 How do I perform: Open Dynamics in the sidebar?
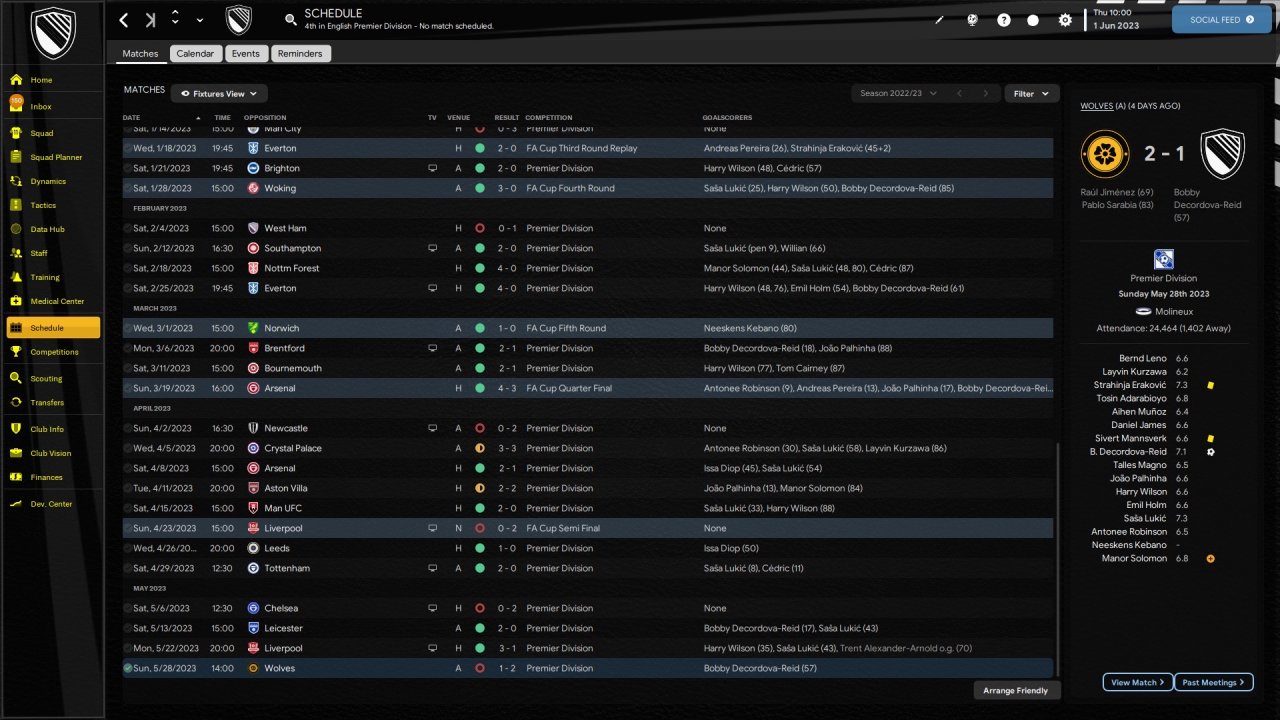click(53, 181)
